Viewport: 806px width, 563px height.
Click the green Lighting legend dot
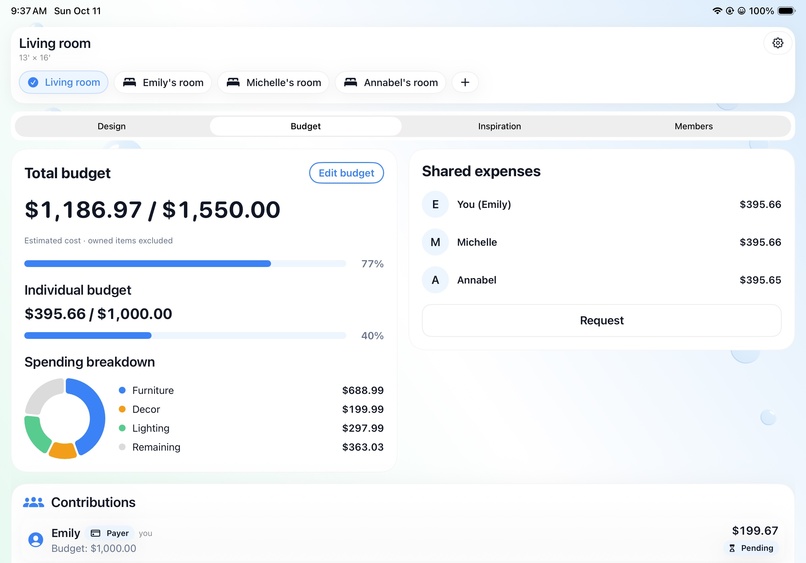[x=122, y=428]
